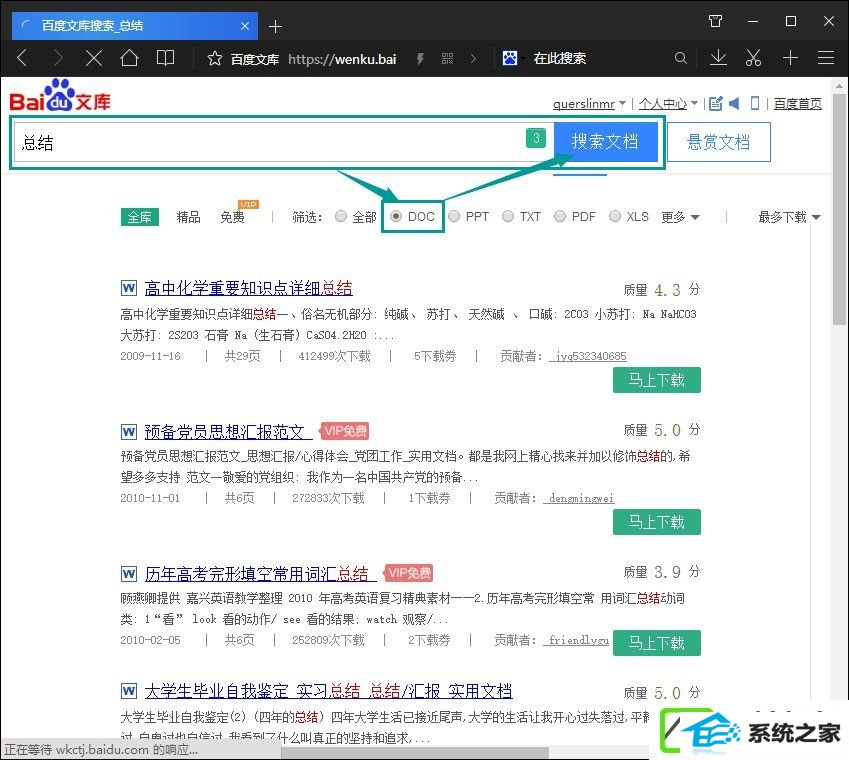849x760 pixels.
Task: Click the browser forward arrow
Action: (58, 57)
